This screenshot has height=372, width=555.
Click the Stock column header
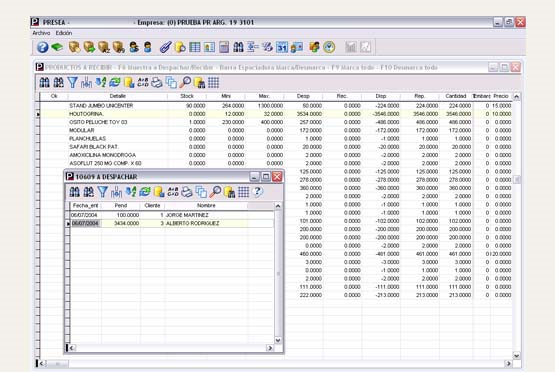point(187,96)
